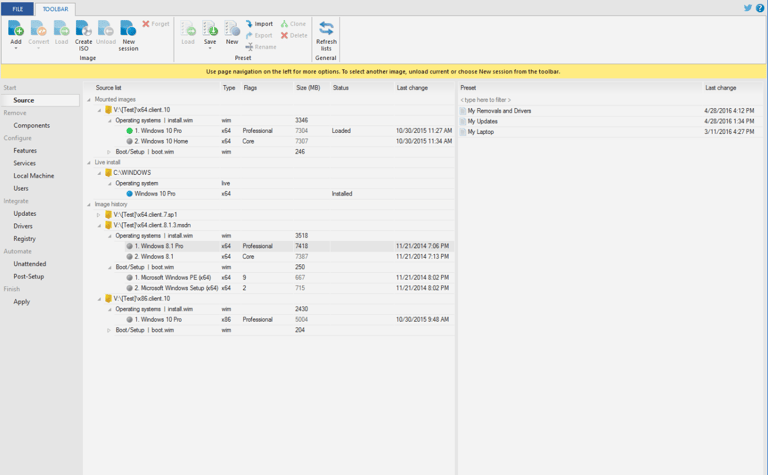Collapse the V:\[Test]\x64.client.8.1.3.msdn node

point(99,225)
